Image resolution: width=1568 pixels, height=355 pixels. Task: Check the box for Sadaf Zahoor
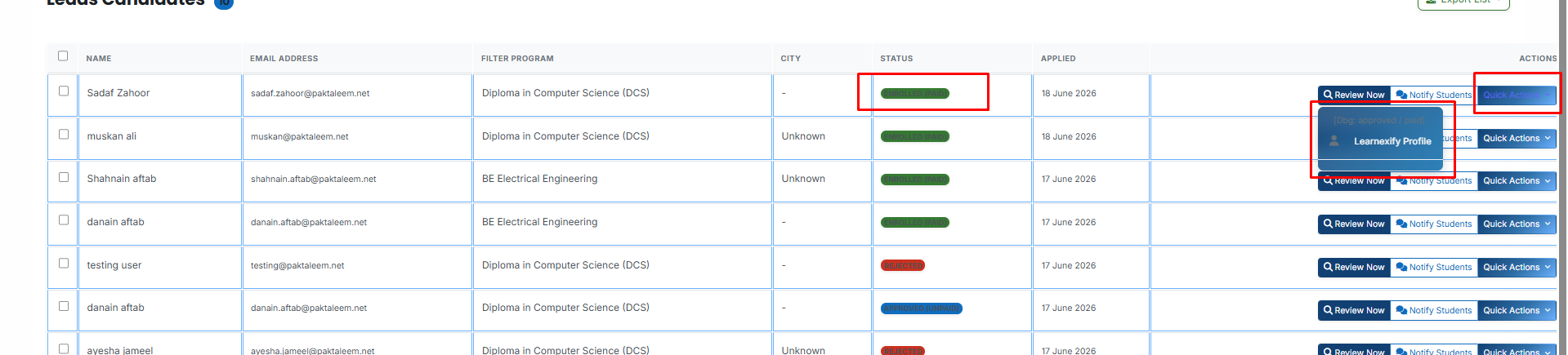point(64,91)
